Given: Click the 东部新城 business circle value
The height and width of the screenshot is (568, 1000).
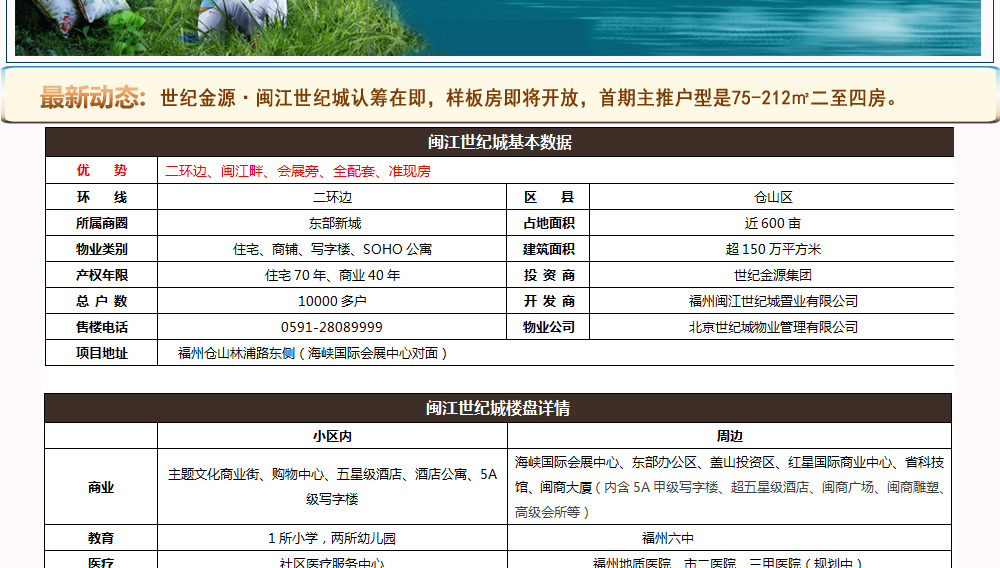Looking at the screenshot, I should [x=332, y=223].
